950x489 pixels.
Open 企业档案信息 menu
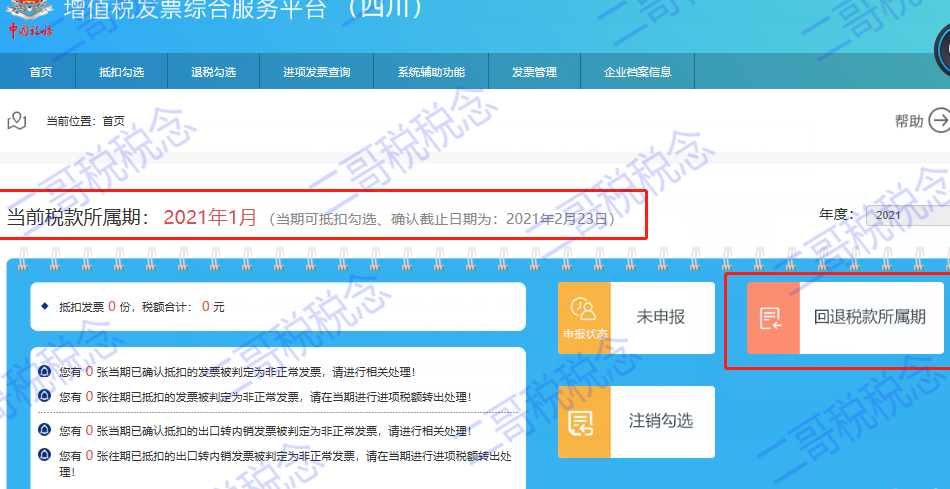click(637, 72)
